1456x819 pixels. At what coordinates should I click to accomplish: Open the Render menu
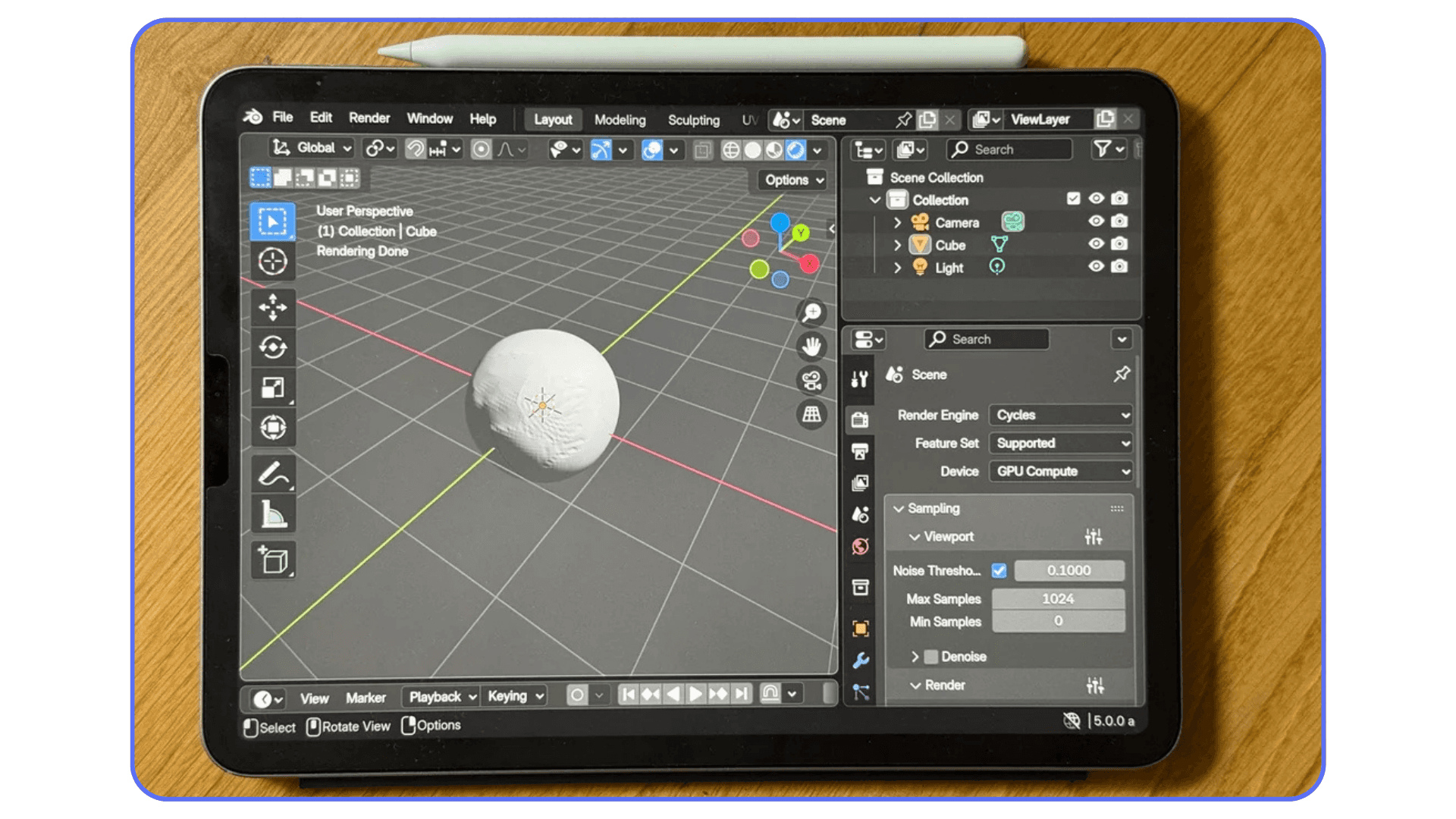point(369,118)
